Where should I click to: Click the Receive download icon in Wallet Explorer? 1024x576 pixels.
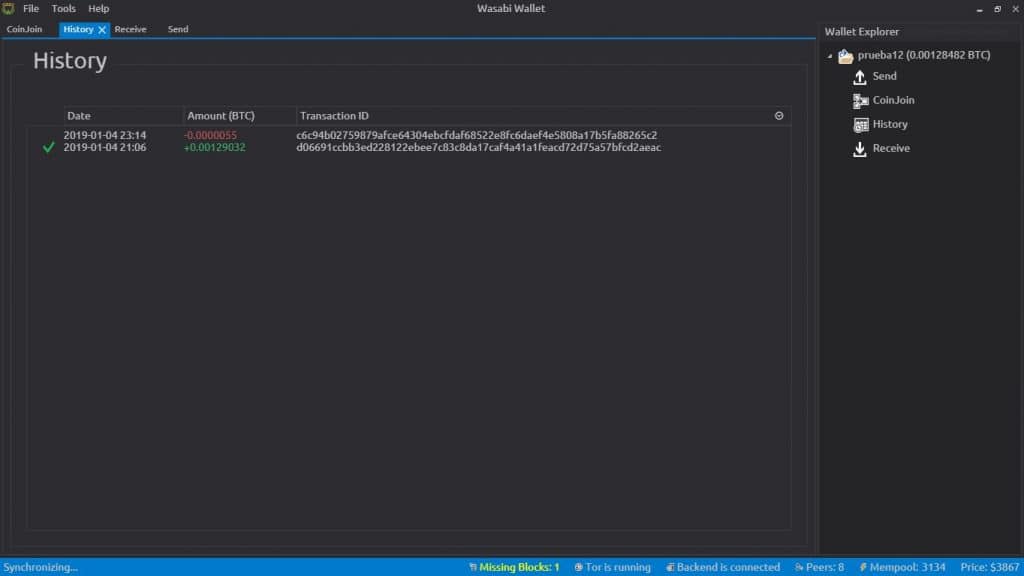pyautogui.click(x=859, y=149)
